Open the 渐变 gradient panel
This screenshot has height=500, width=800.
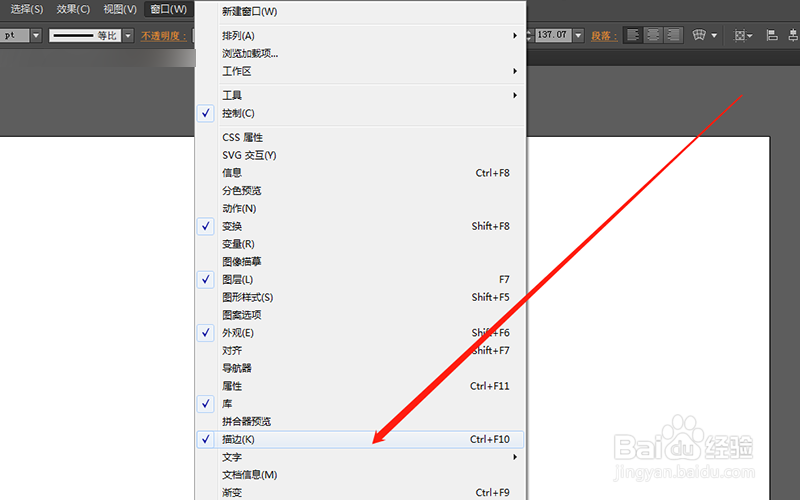pyautogui.click(x=360, y=492)
